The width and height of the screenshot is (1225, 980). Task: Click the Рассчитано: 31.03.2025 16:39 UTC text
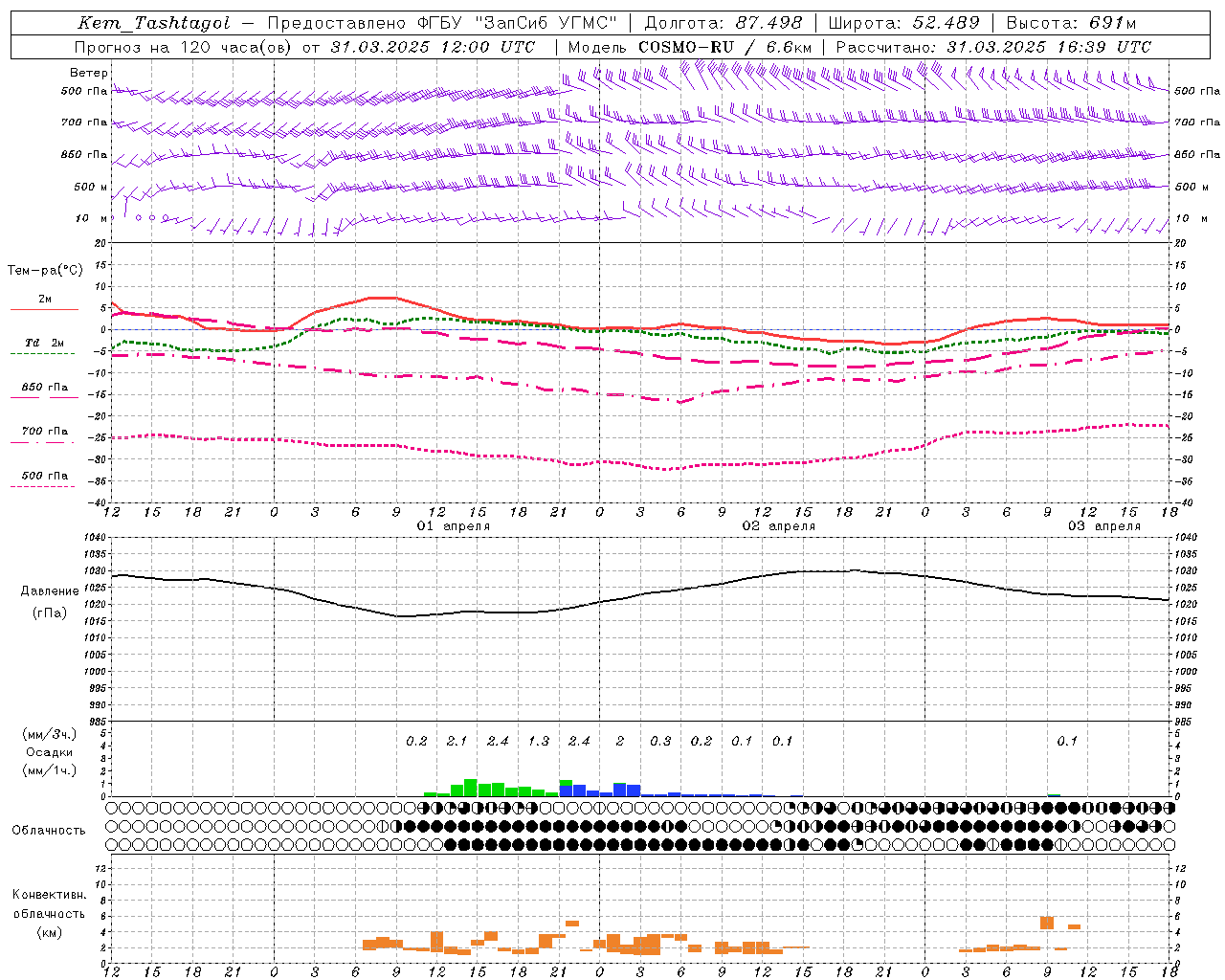click(993, 47)
